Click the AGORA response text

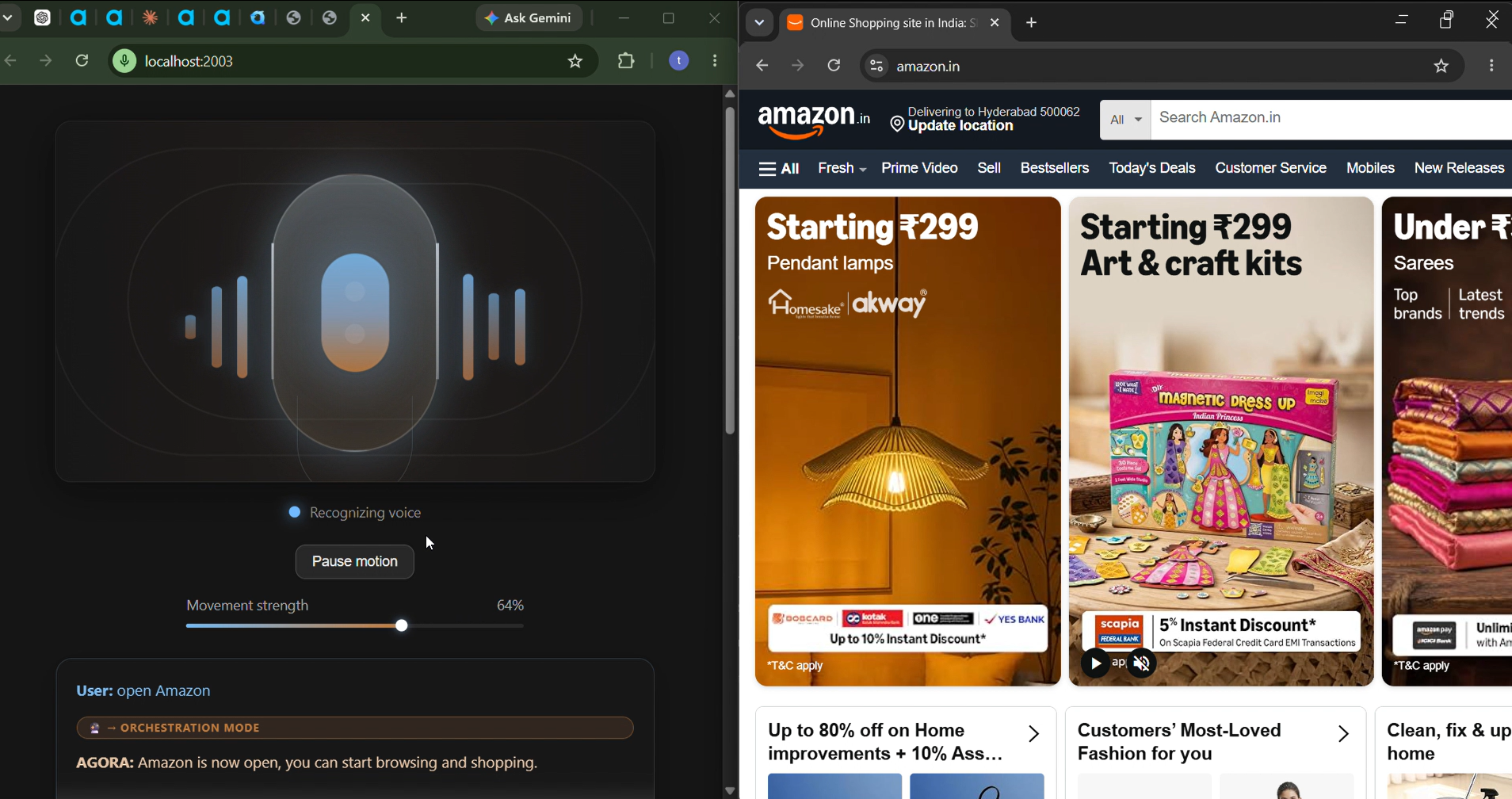307,763
